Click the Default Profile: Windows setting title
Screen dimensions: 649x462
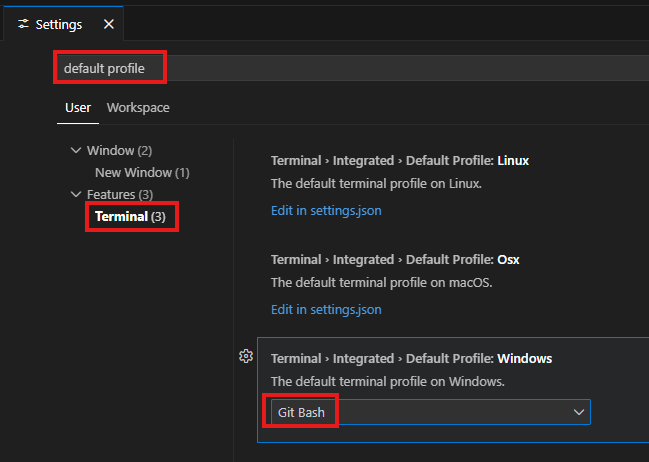(411, 358)
